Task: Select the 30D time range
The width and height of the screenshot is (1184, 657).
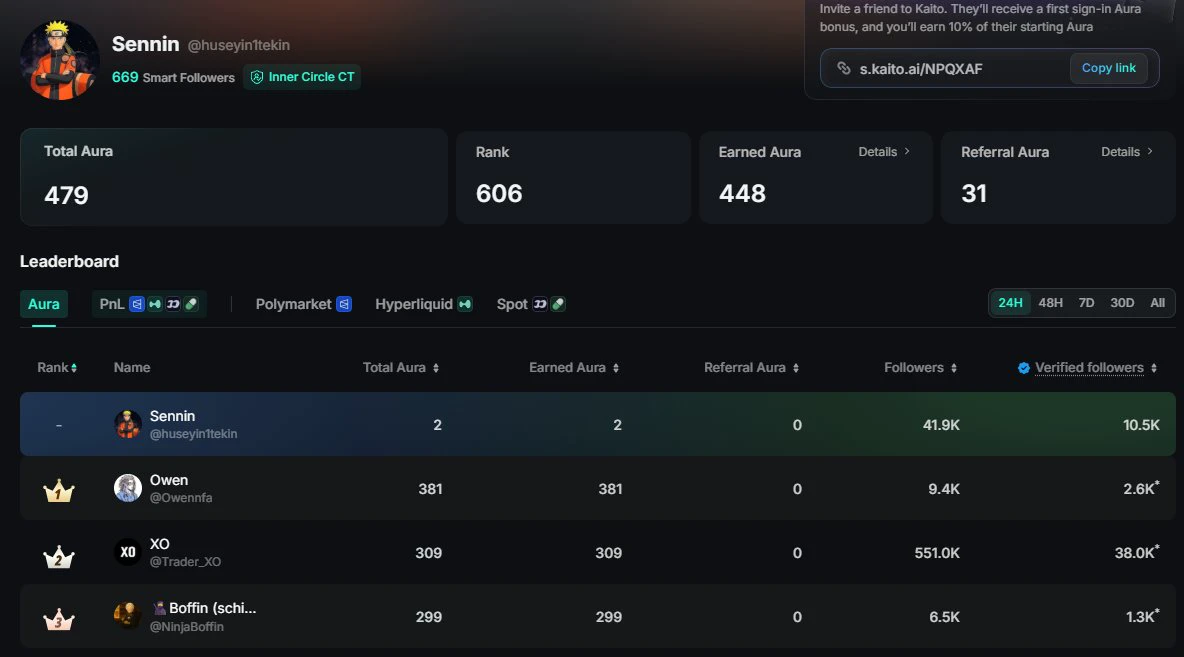Action: click(1122, 303)
